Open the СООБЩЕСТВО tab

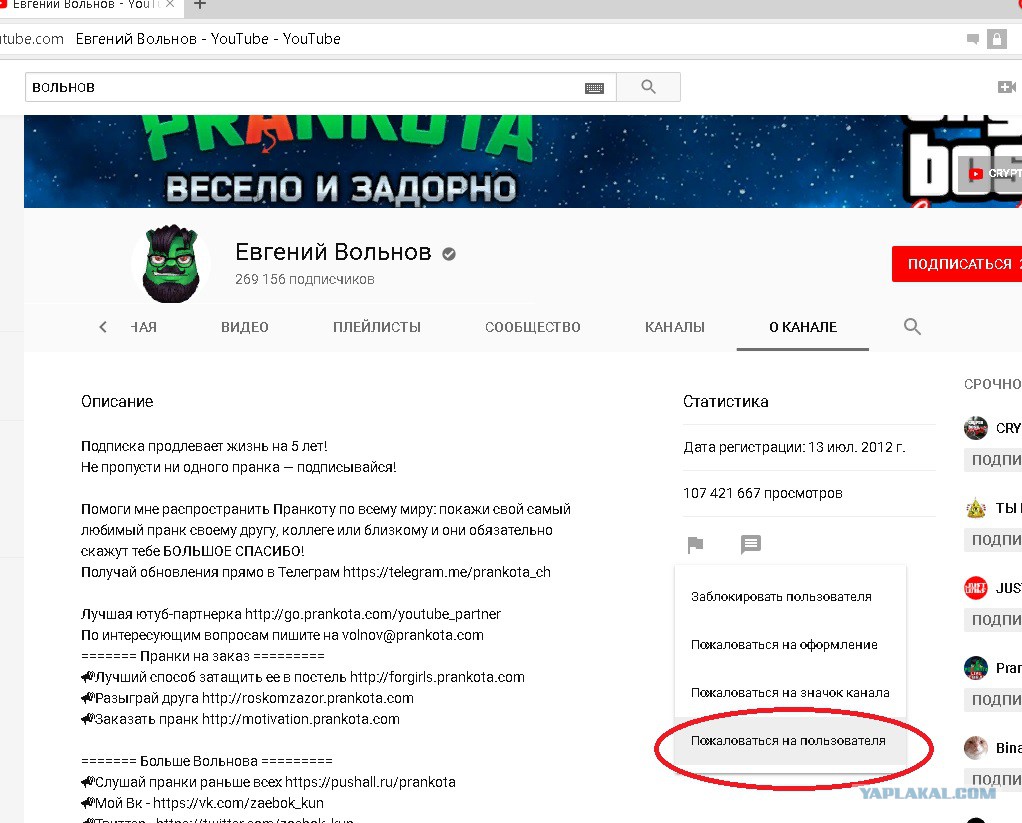pos(533,327)
